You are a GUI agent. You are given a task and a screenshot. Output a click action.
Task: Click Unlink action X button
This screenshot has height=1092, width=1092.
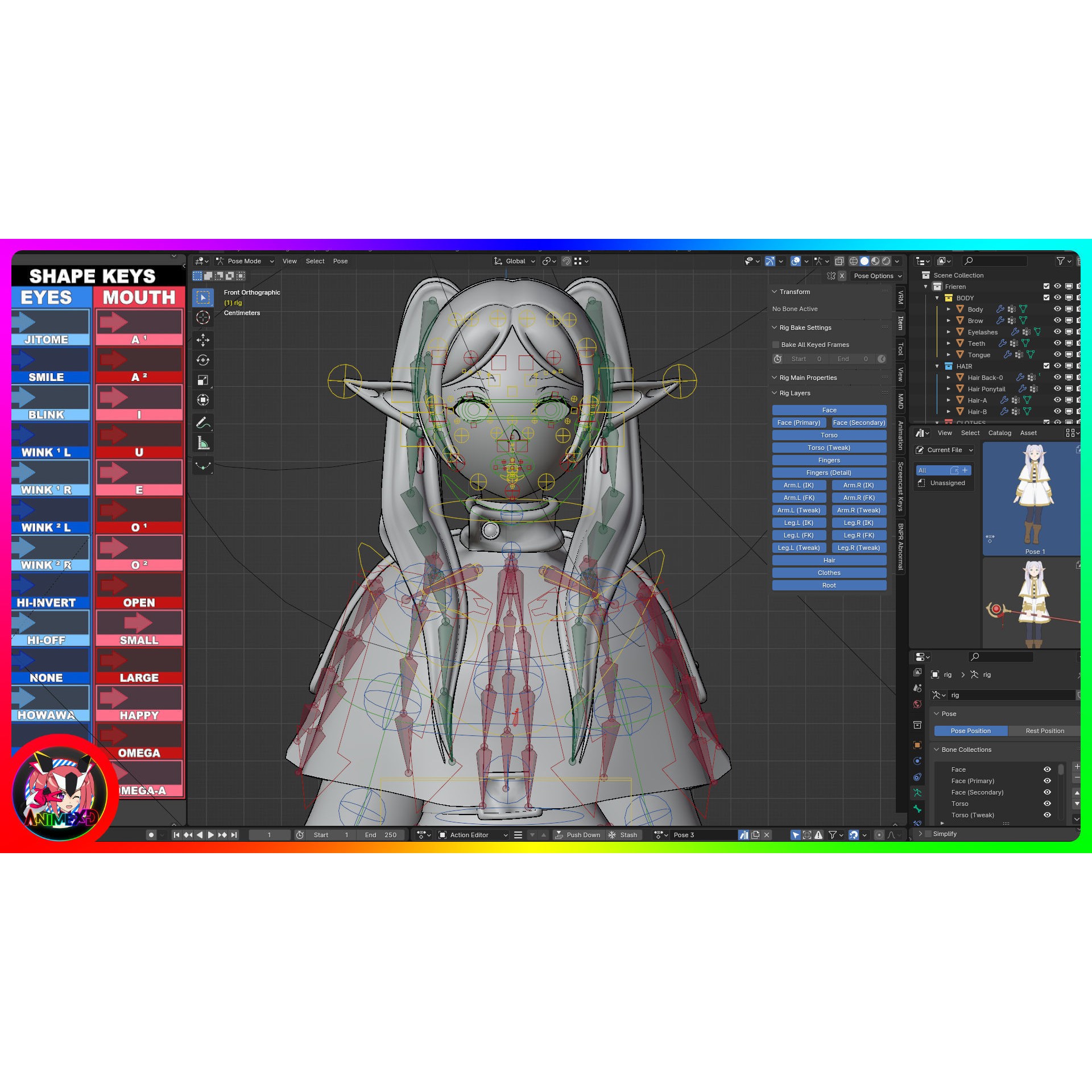pyautogui.click(x=767, y=835)
